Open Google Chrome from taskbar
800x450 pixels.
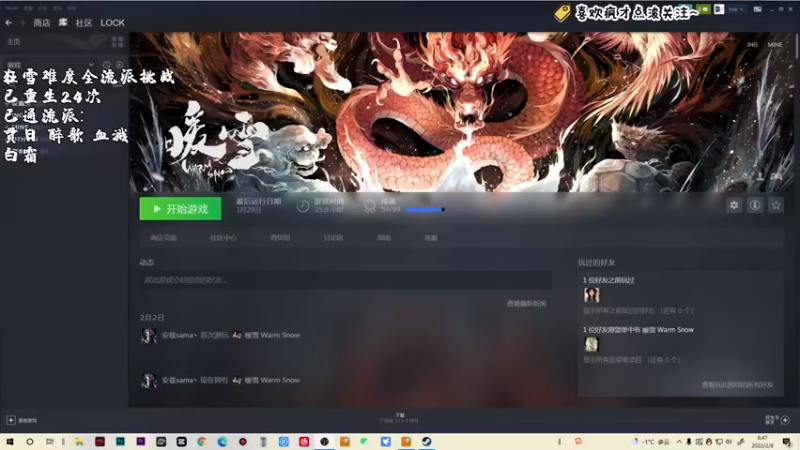(x=202, y=442)
